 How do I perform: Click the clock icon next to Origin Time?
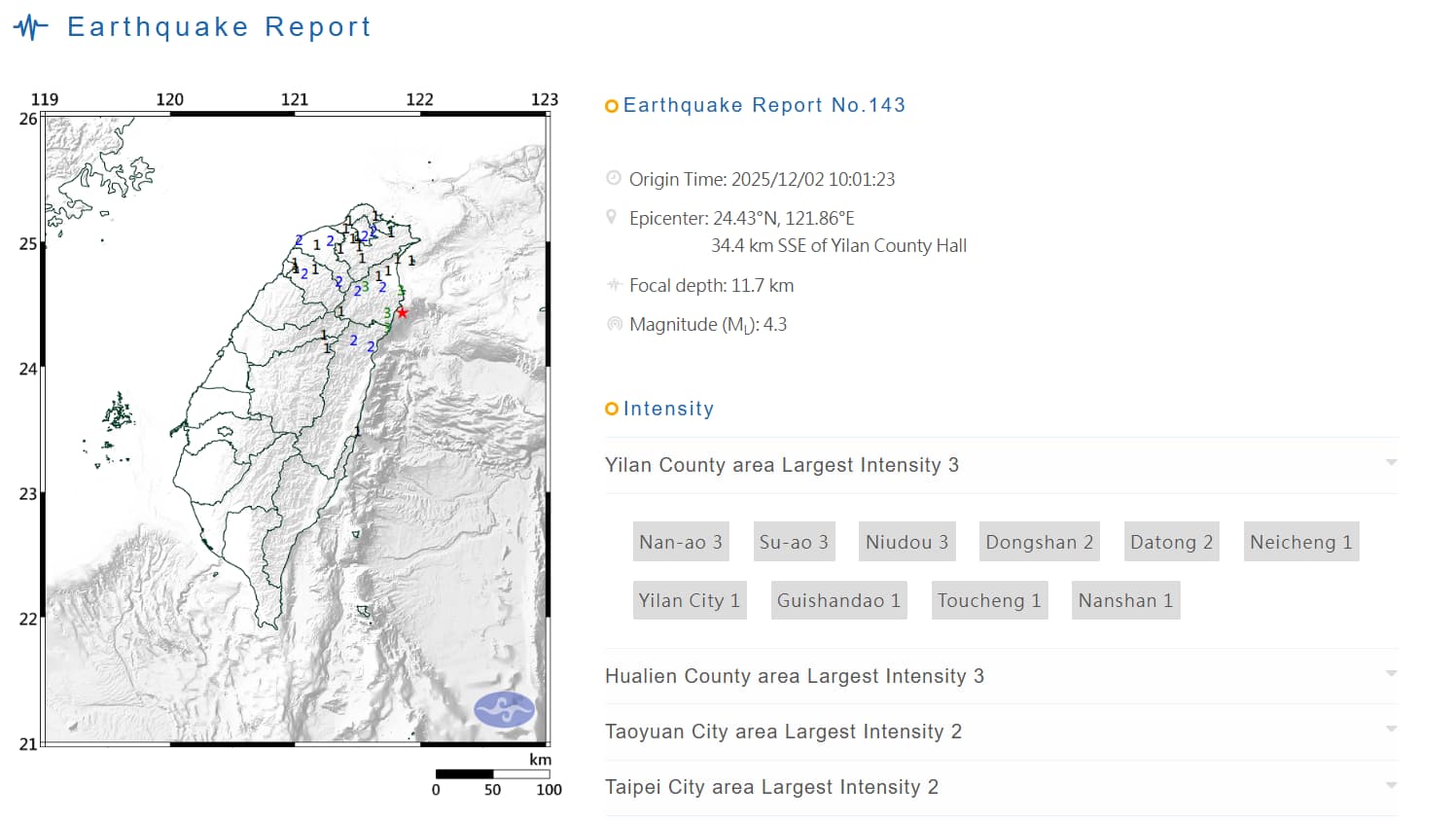(613, 178)
